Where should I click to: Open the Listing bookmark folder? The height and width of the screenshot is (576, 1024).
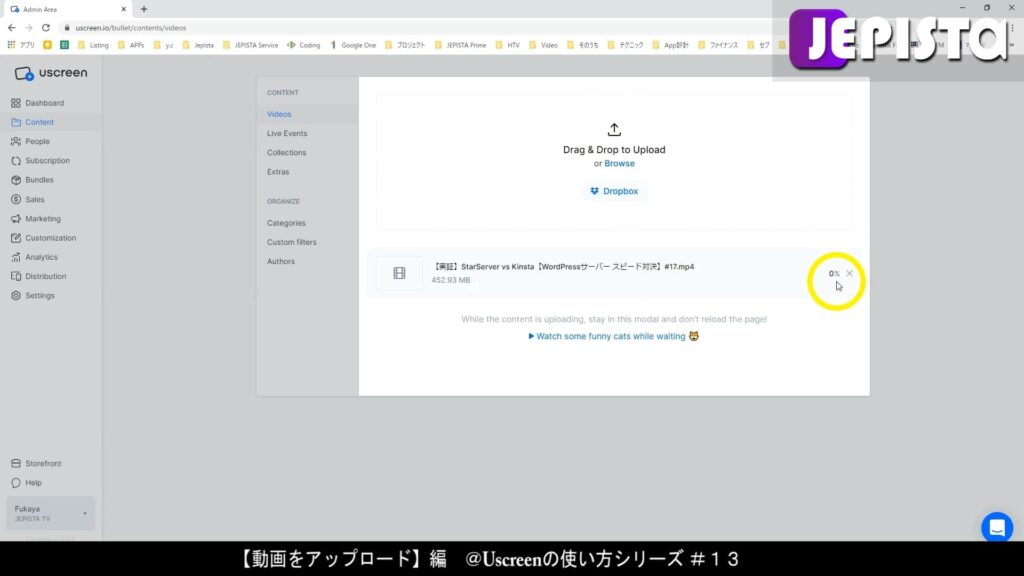pyautogui.click(x=93, y=45)
